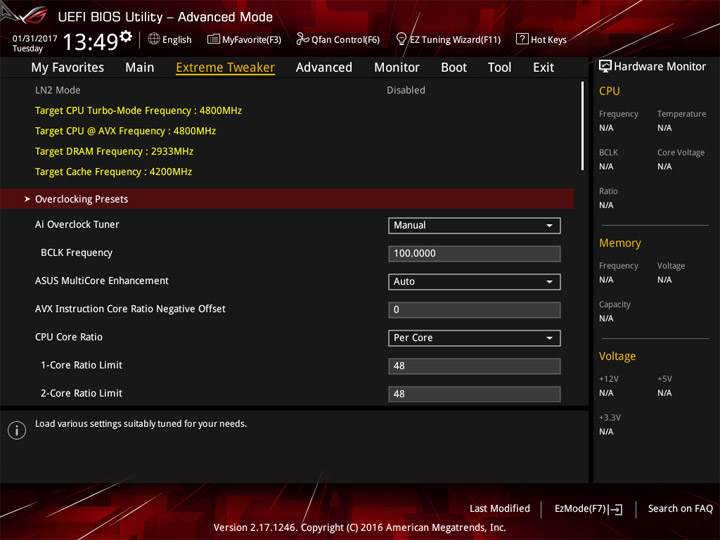
Task: Click Target Cache Frequency : 4200MHz
Action: pos(113,172)
